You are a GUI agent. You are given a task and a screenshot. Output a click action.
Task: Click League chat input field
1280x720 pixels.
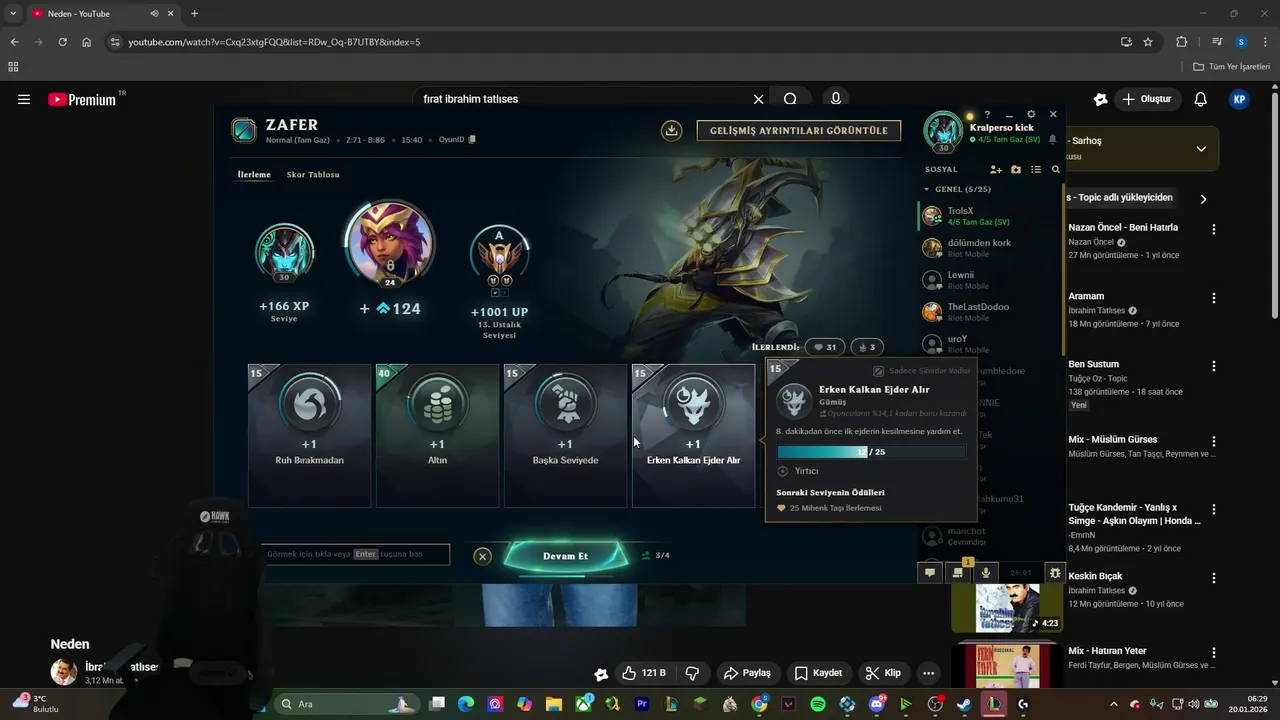[355, 555]
